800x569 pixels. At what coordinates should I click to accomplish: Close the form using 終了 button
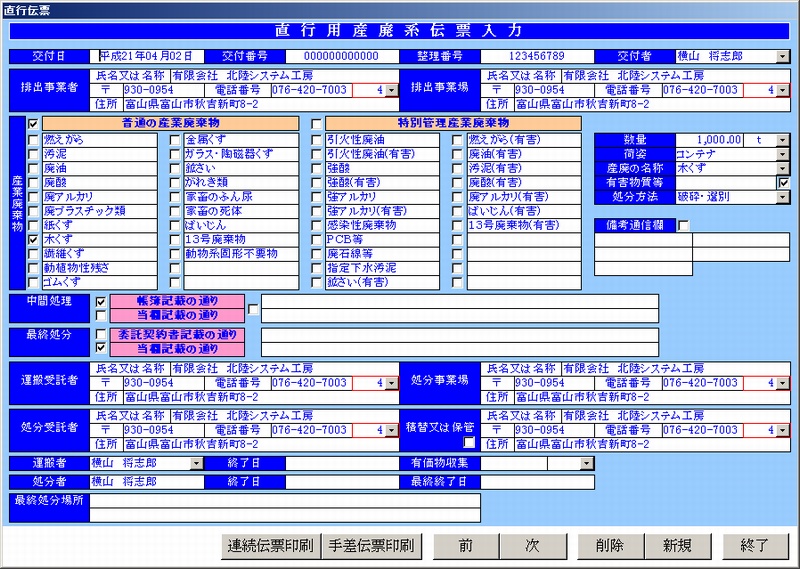coord(755,546)
